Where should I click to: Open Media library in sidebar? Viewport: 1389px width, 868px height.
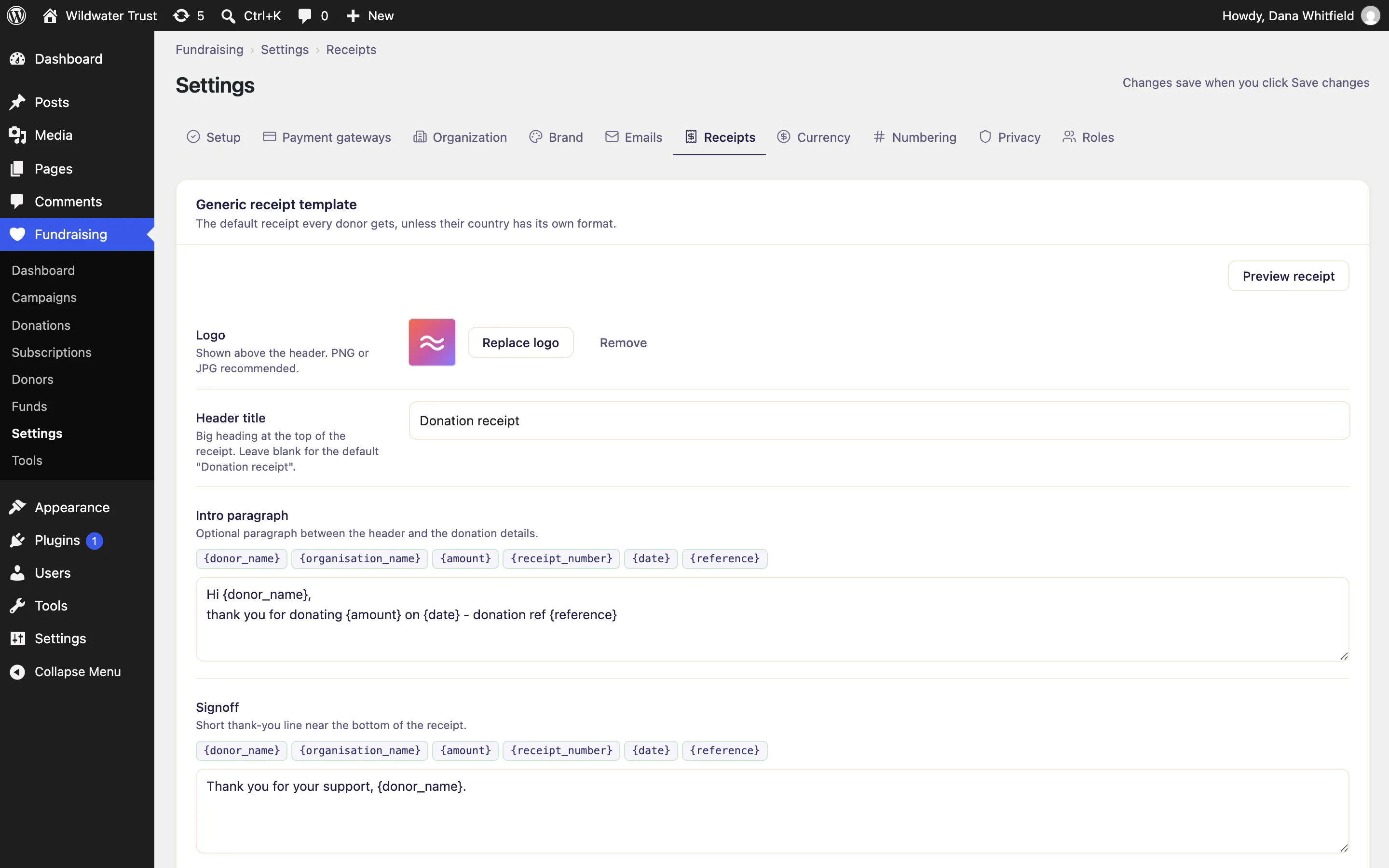click(x=77, y=135)
